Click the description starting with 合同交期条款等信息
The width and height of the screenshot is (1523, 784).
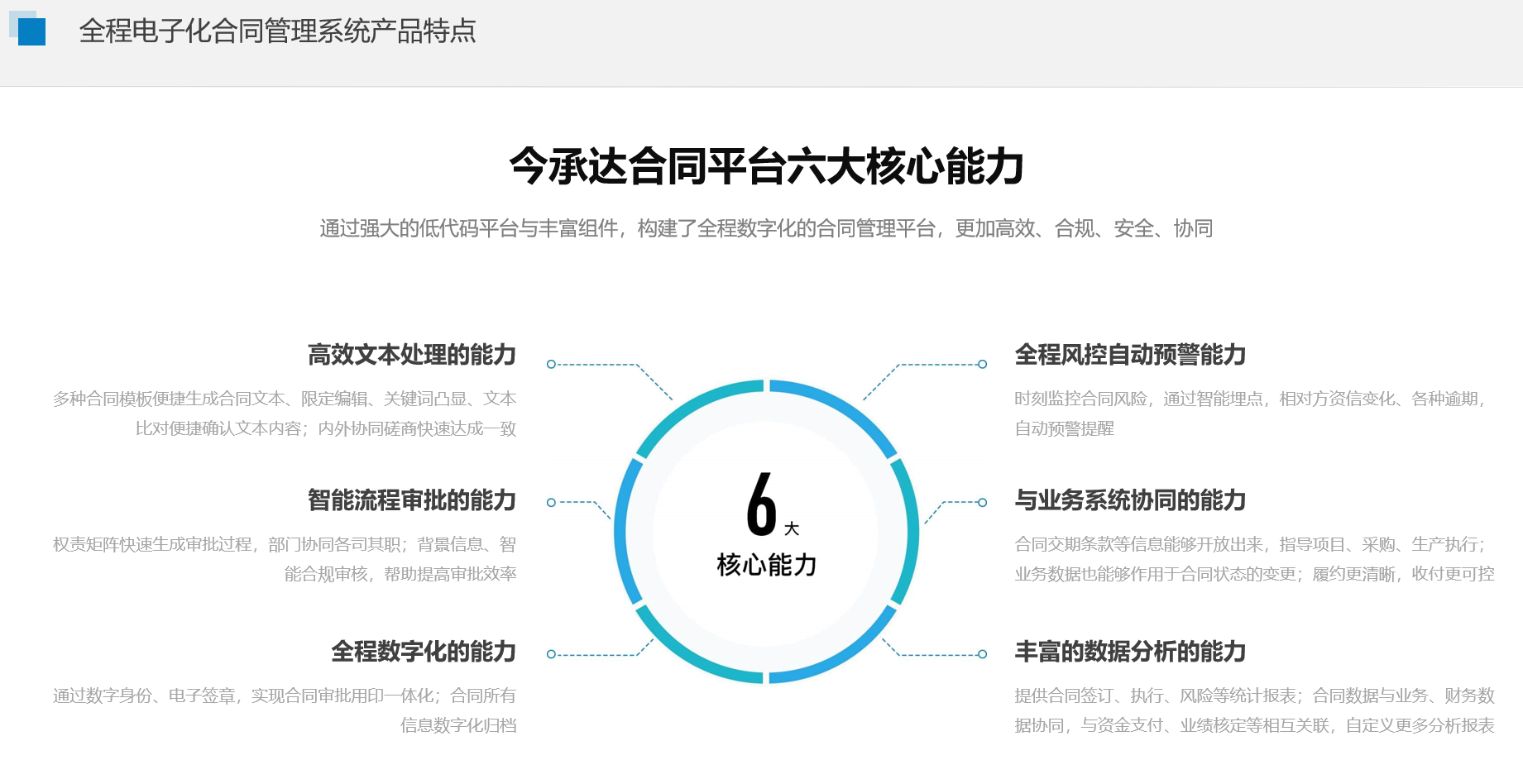(x=1254, y=559)
